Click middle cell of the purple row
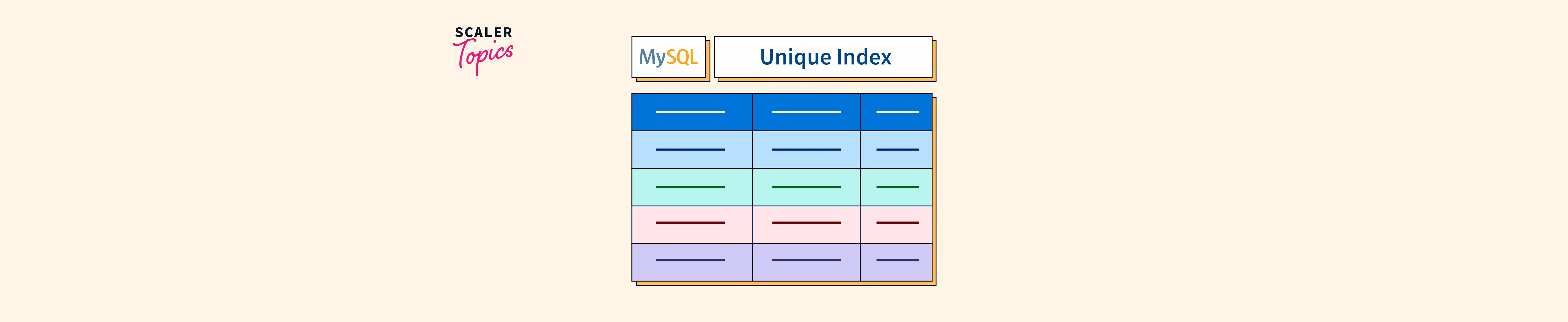The image size is (1568, 322). point(806,262)
